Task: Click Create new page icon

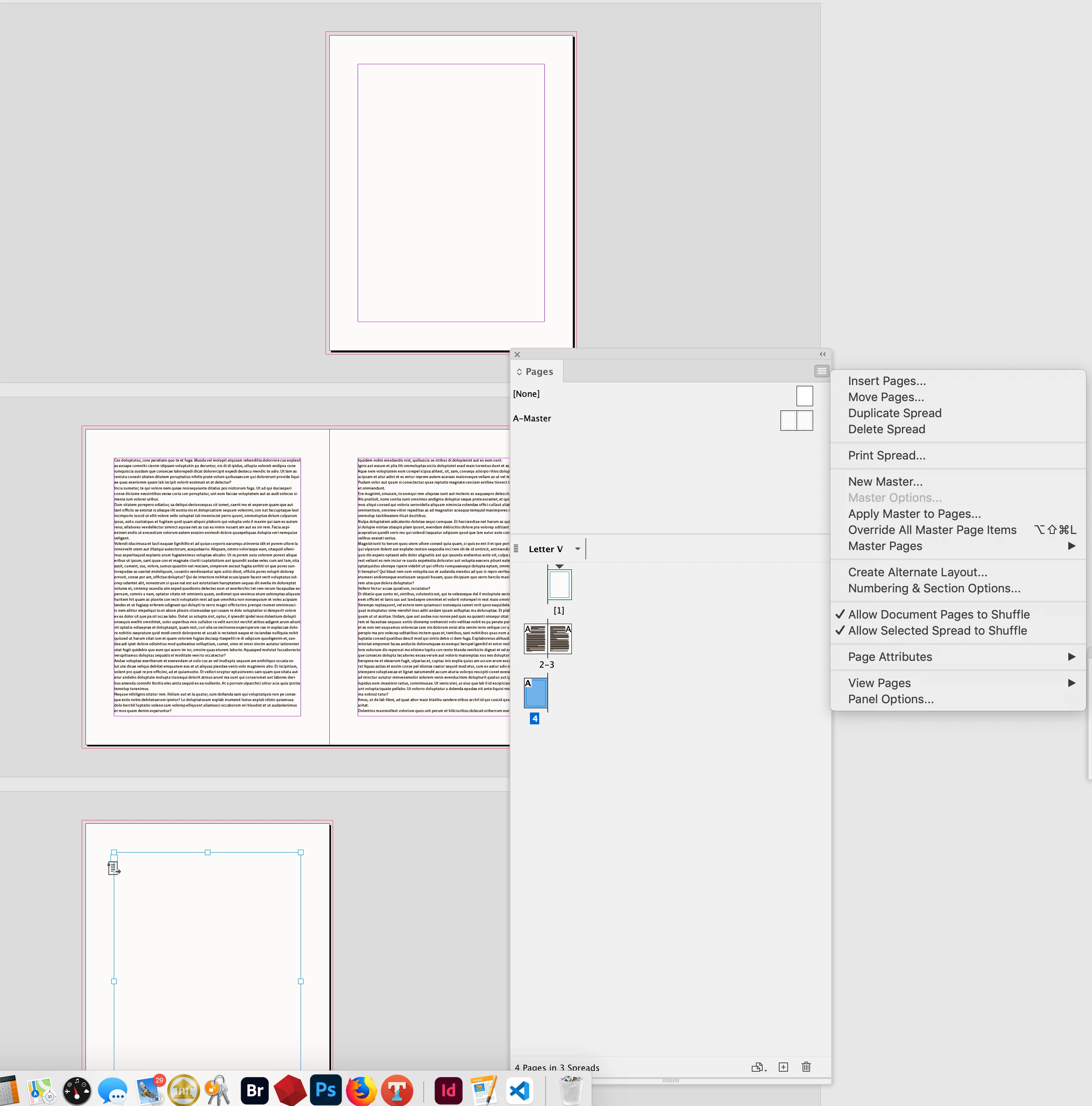Action: [783, 1067]
